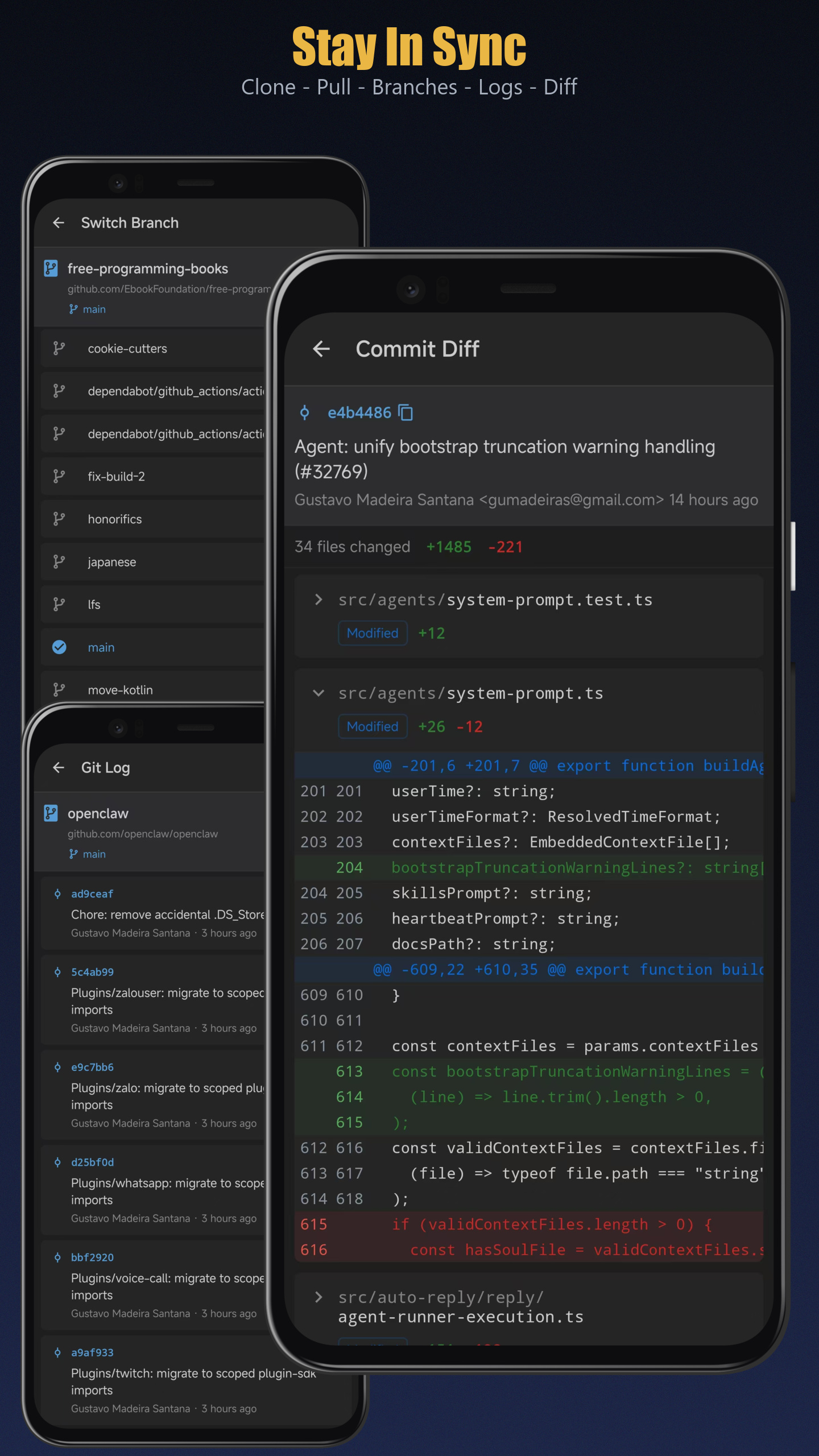Screen dimensions: 819x1456
Task: Tap branch icon of move-kotlin row
Action: [x=59, y=690]
